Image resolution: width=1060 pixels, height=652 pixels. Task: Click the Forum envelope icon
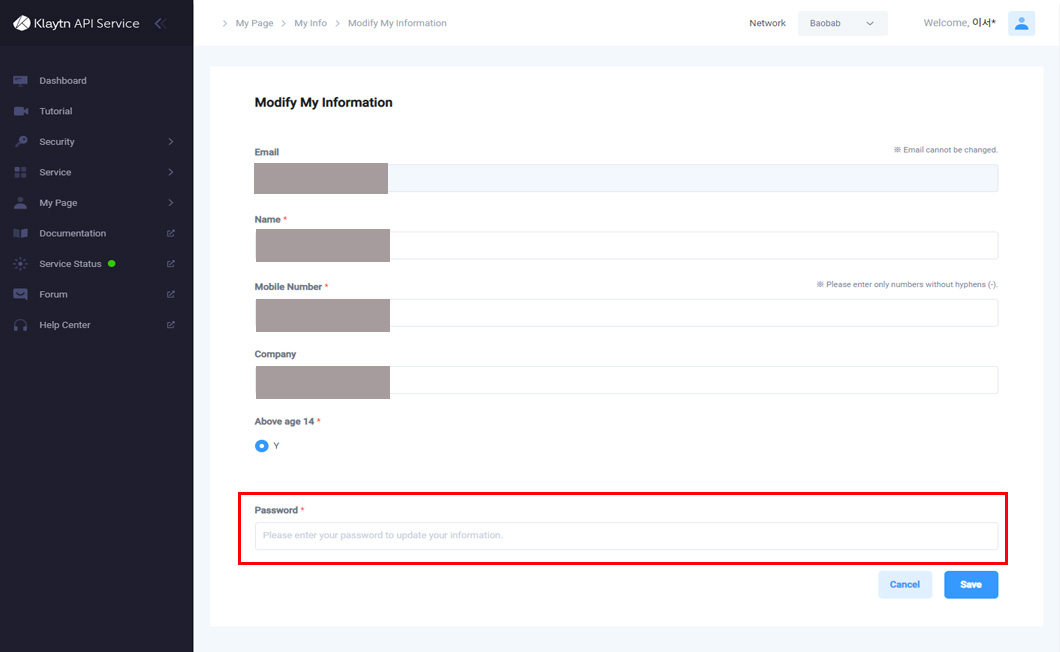click(x=20, y=294)
